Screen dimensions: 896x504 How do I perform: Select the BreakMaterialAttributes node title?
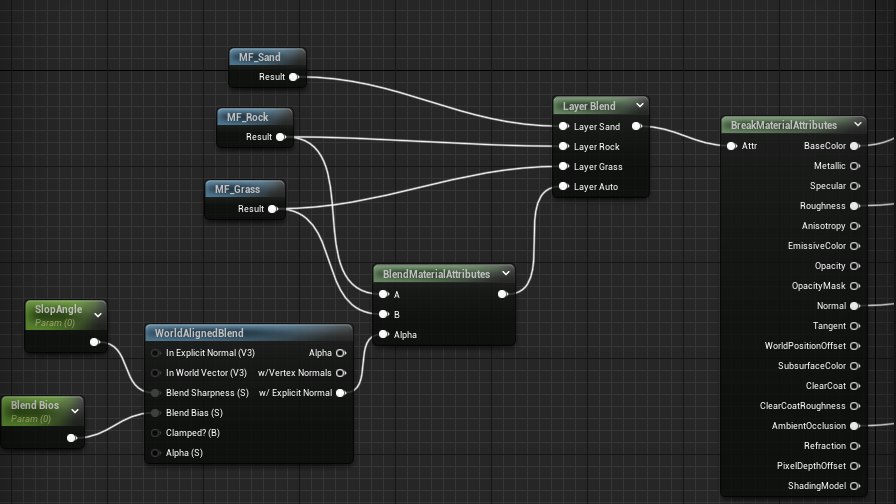click(x=783, y=125)
